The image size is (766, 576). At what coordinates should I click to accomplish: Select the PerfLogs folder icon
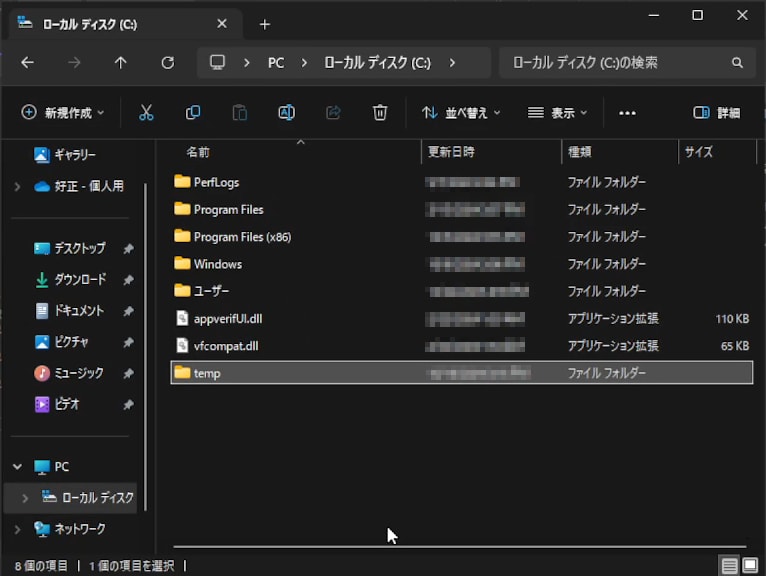pos(182,182)
